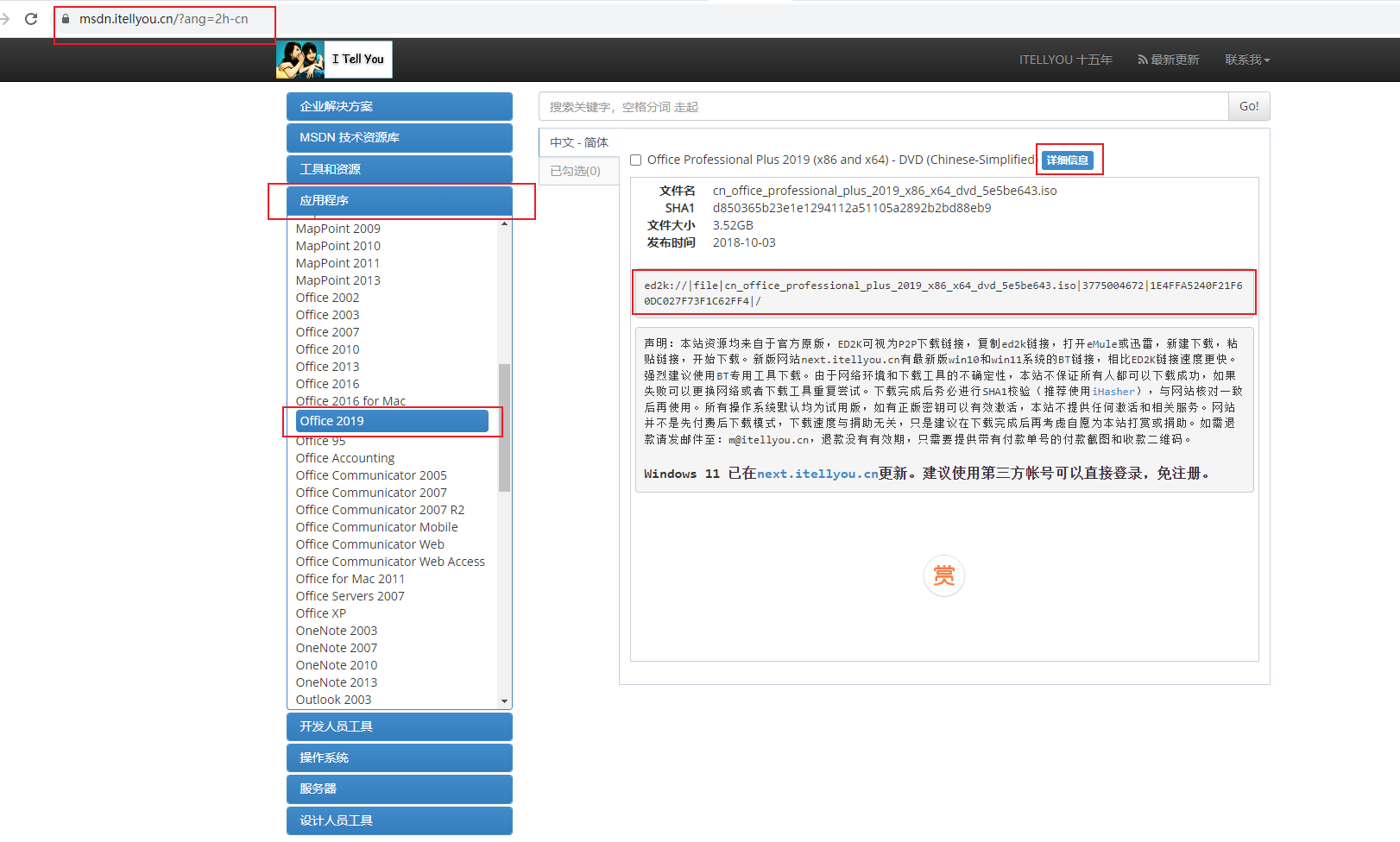Select Office 2013 in the list
Viewport: 1400px width, 842px height.
(328, 367)
